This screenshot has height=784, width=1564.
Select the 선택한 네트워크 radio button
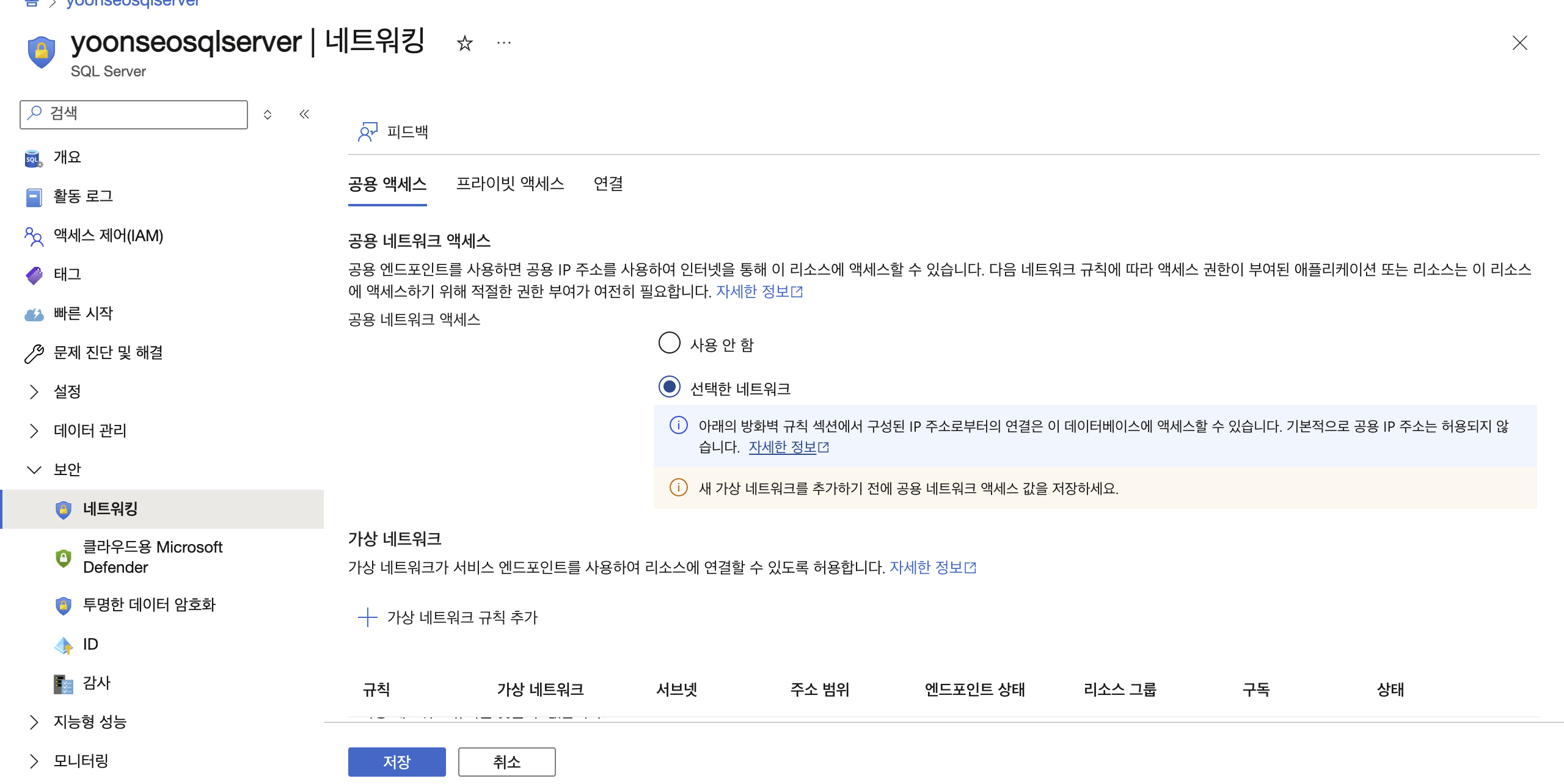669,387
